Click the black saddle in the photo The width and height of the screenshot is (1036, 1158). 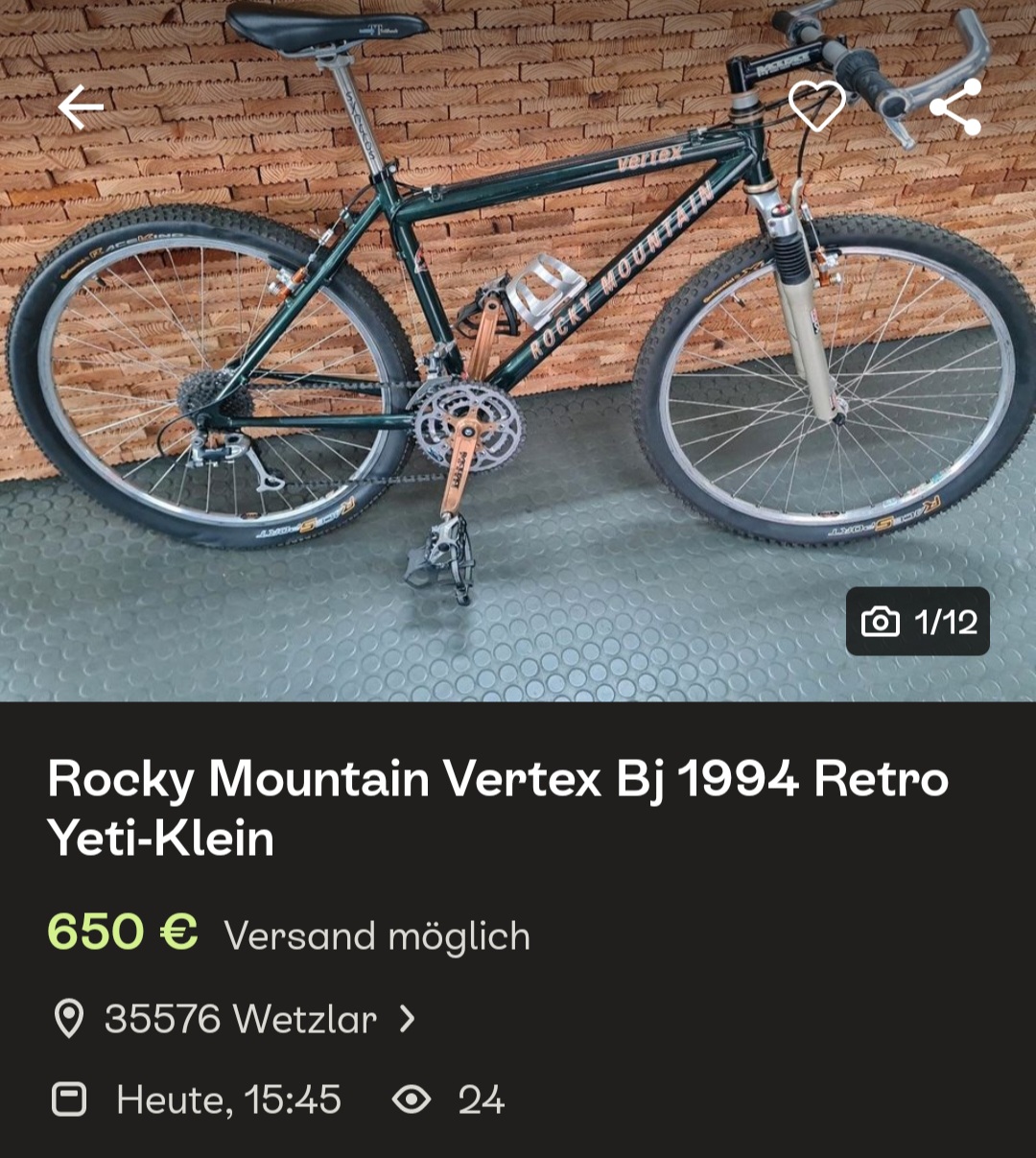pyautogui.click(x=324, y=28)
